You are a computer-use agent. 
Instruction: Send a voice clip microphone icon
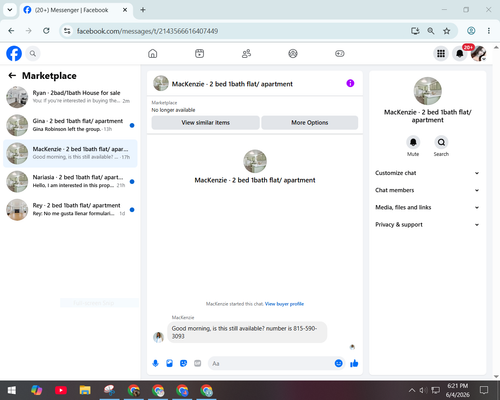[x=155, y=363]
